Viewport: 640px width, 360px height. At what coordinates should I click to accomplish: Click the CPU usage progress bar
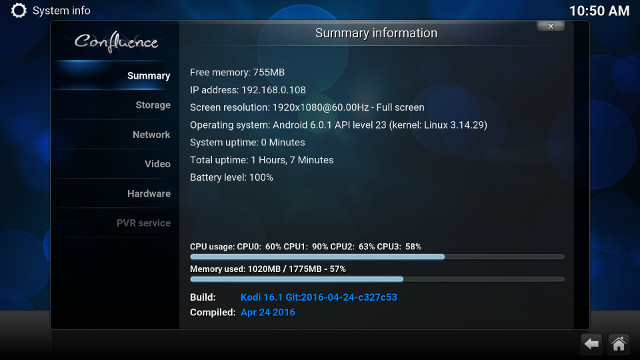[377, 257]
